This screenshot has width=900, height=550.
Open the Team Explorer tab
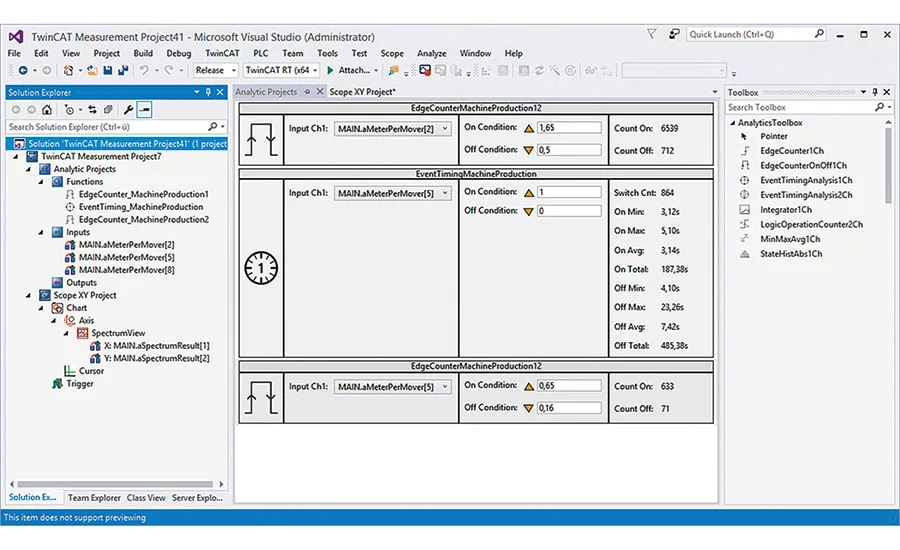tap(94, 498)
